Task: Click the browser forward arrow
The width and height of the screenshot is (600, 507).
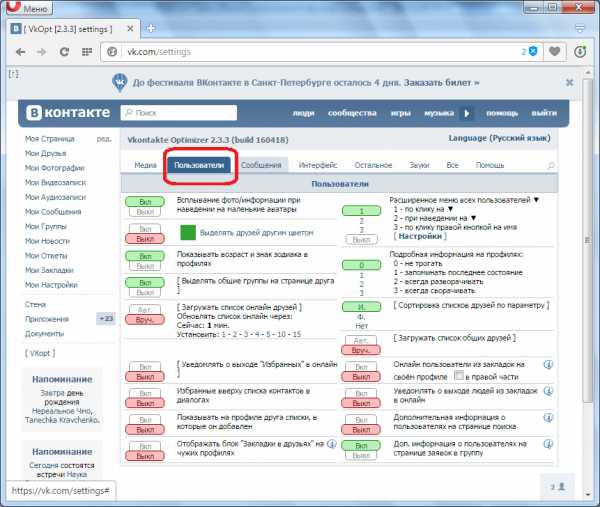Action: (42, 52)
